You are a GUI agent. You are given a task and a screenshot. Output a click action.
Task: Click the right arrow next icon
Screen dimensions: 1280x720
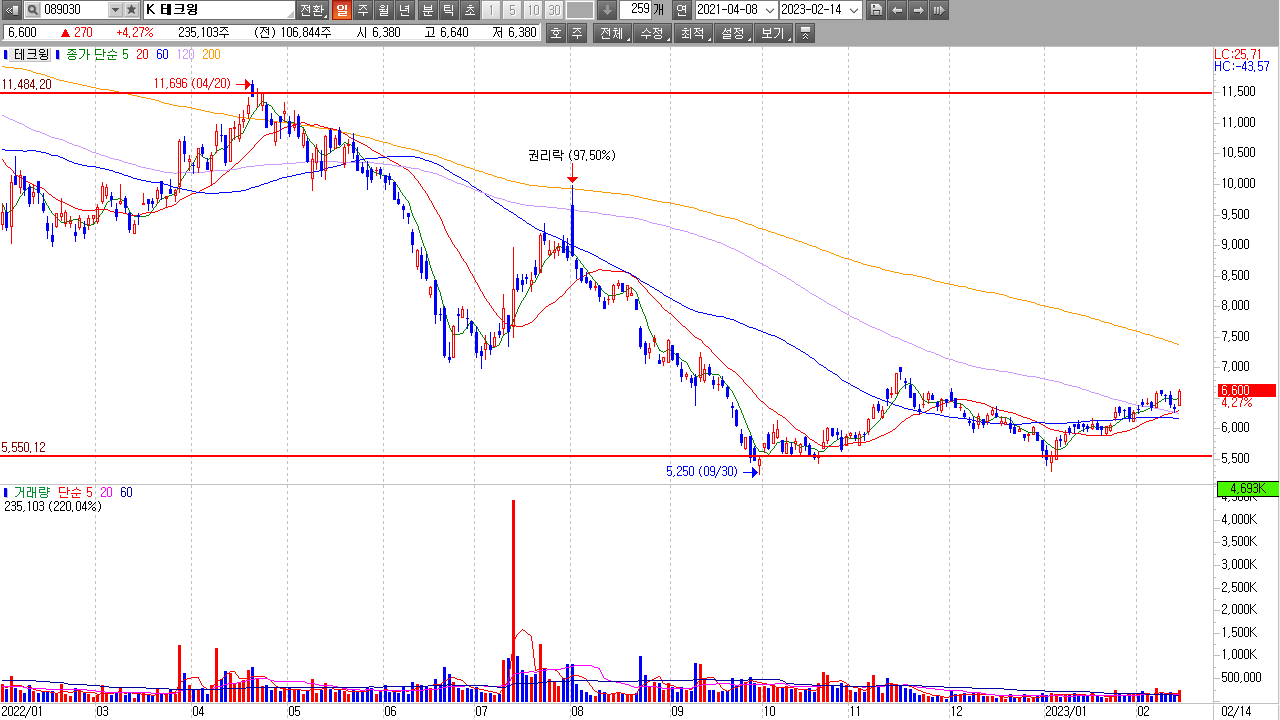918,10
